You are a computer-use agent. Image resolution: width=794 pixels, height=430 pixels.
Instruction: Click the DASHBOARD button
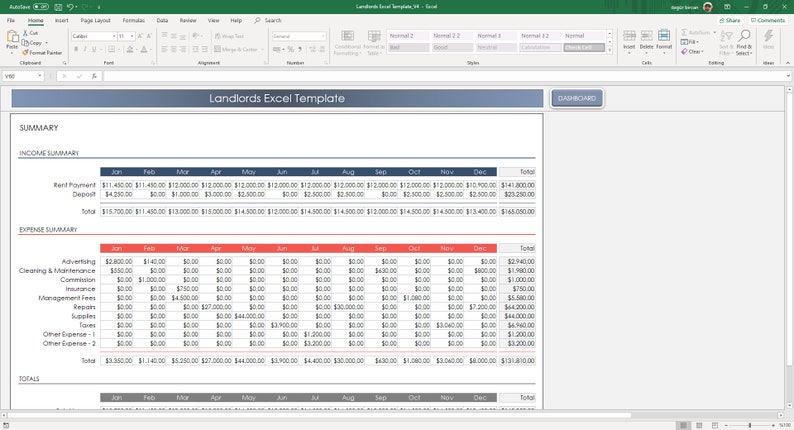tap(577, 98)
